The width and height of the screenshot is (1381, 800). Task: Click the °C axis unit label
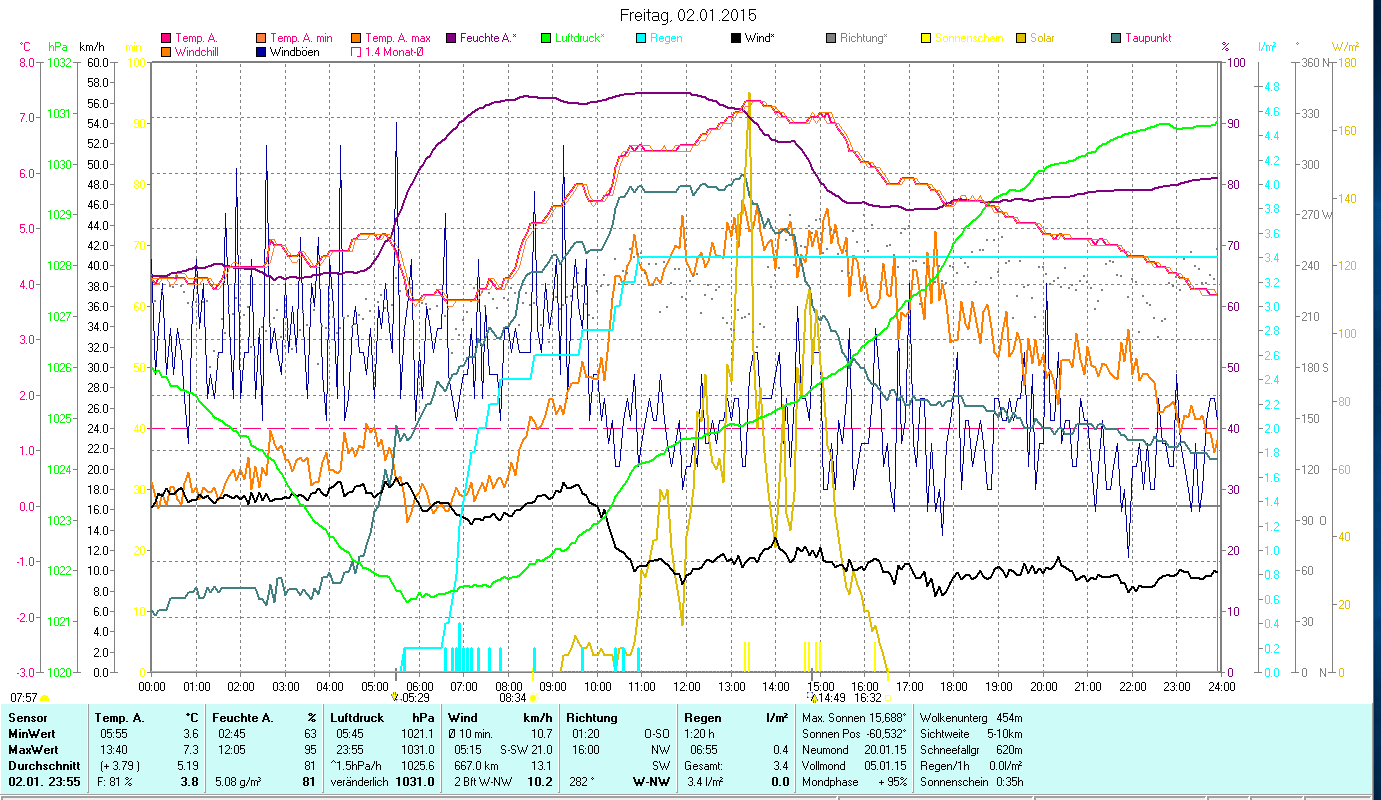[26, 46]
